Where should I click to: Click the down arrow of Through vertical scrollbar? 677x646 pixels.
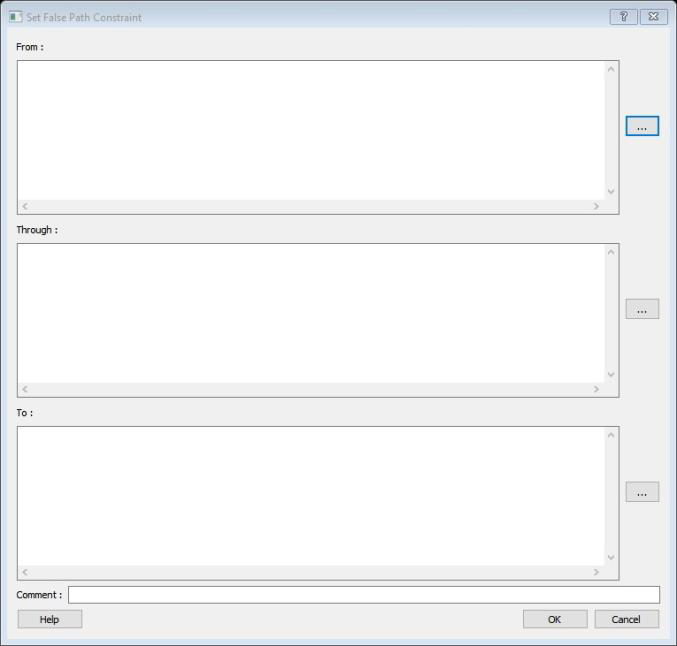tap(611, 374)
